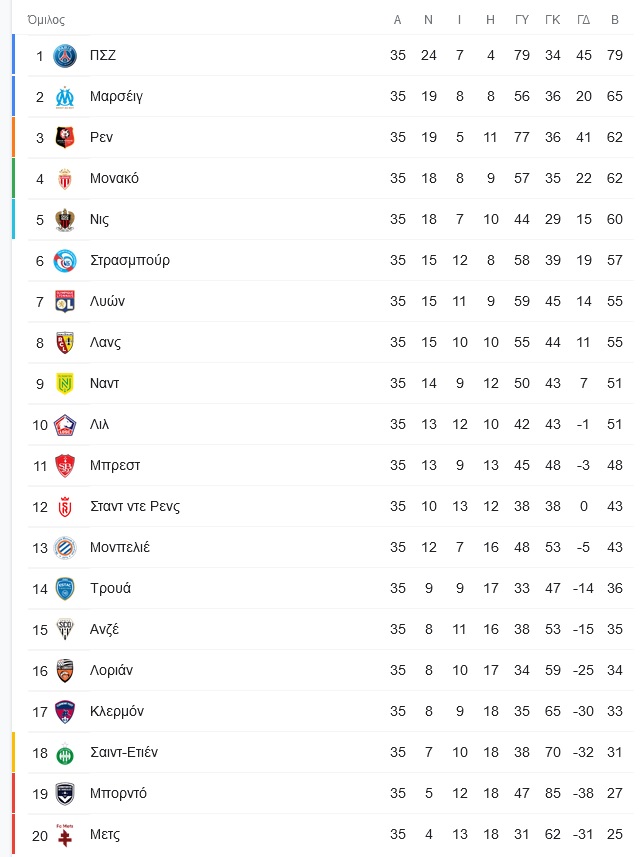The height and width of the screenshot is (857, 640).
Task: Click the Μονακό team crest
Action: (65, 179)
